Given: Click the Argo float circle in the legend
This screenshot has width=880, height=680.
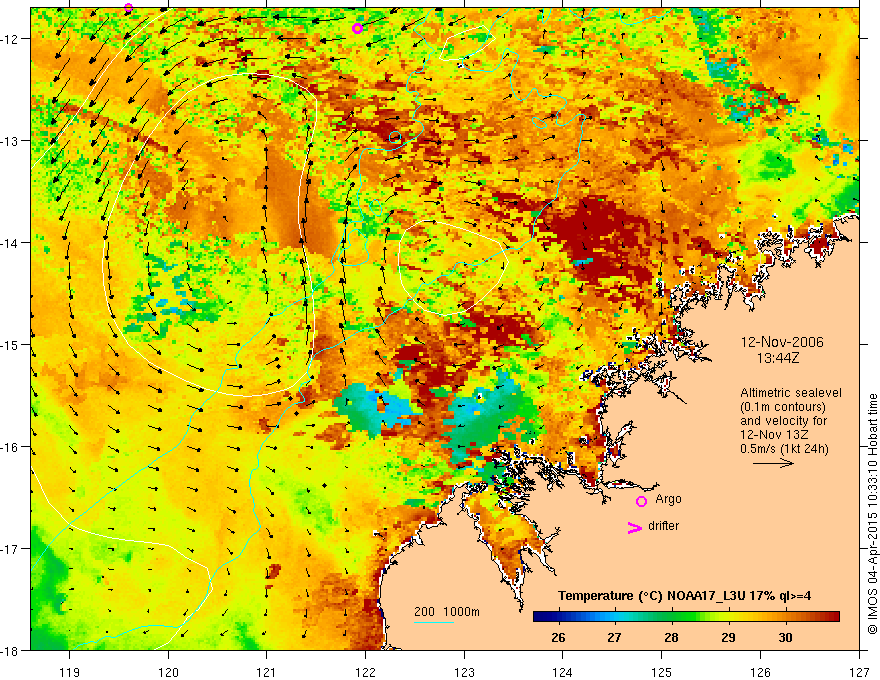Looking at the screenshot, I should tap(641, 501).
